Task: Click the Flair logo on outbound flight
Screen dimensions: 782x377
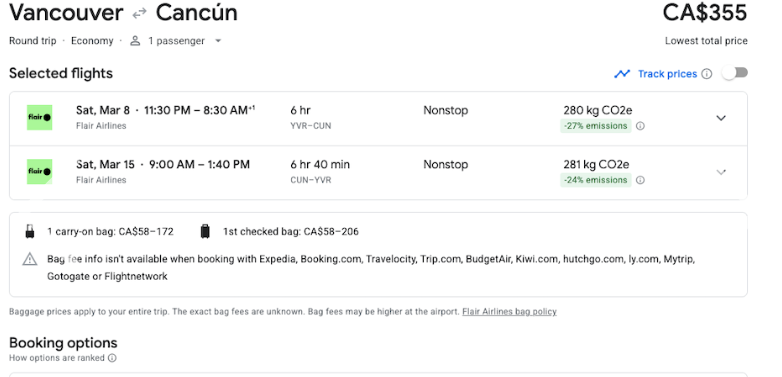Action: click(x=39, y=118)
